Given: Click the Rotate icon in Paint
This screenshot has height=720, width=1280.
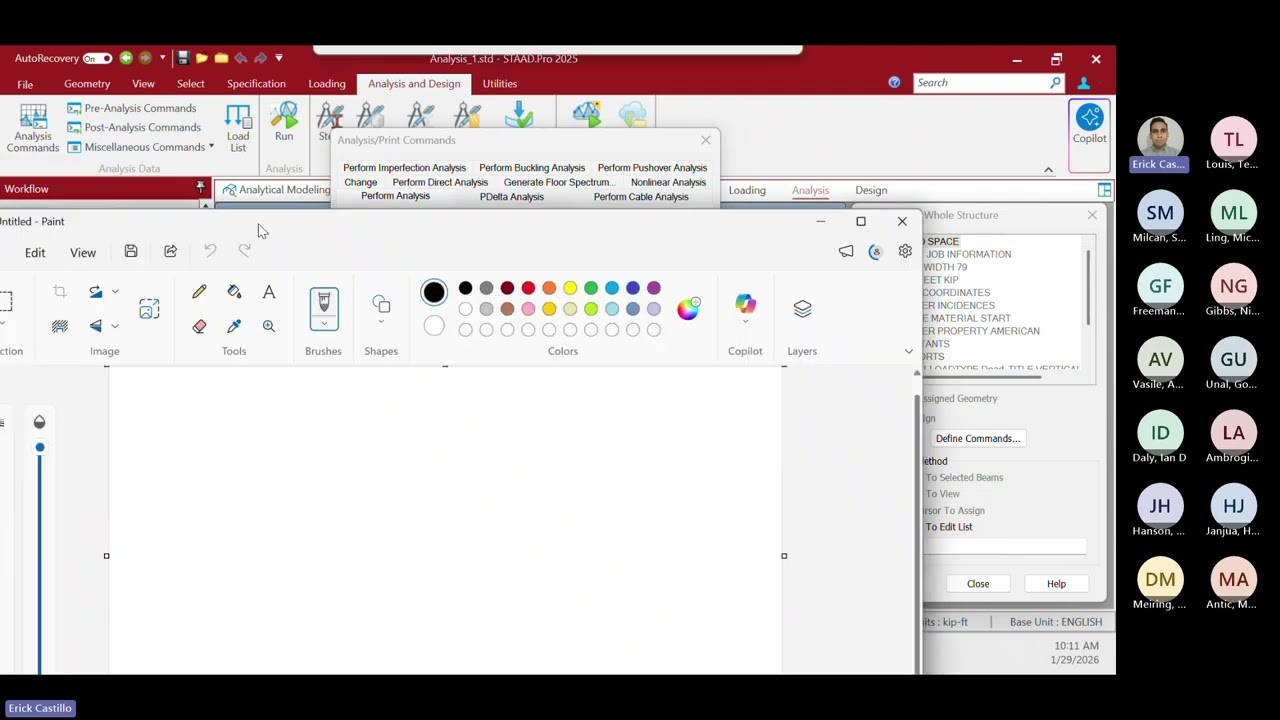Looking at the screenshot, I should (x=96, y=292).
